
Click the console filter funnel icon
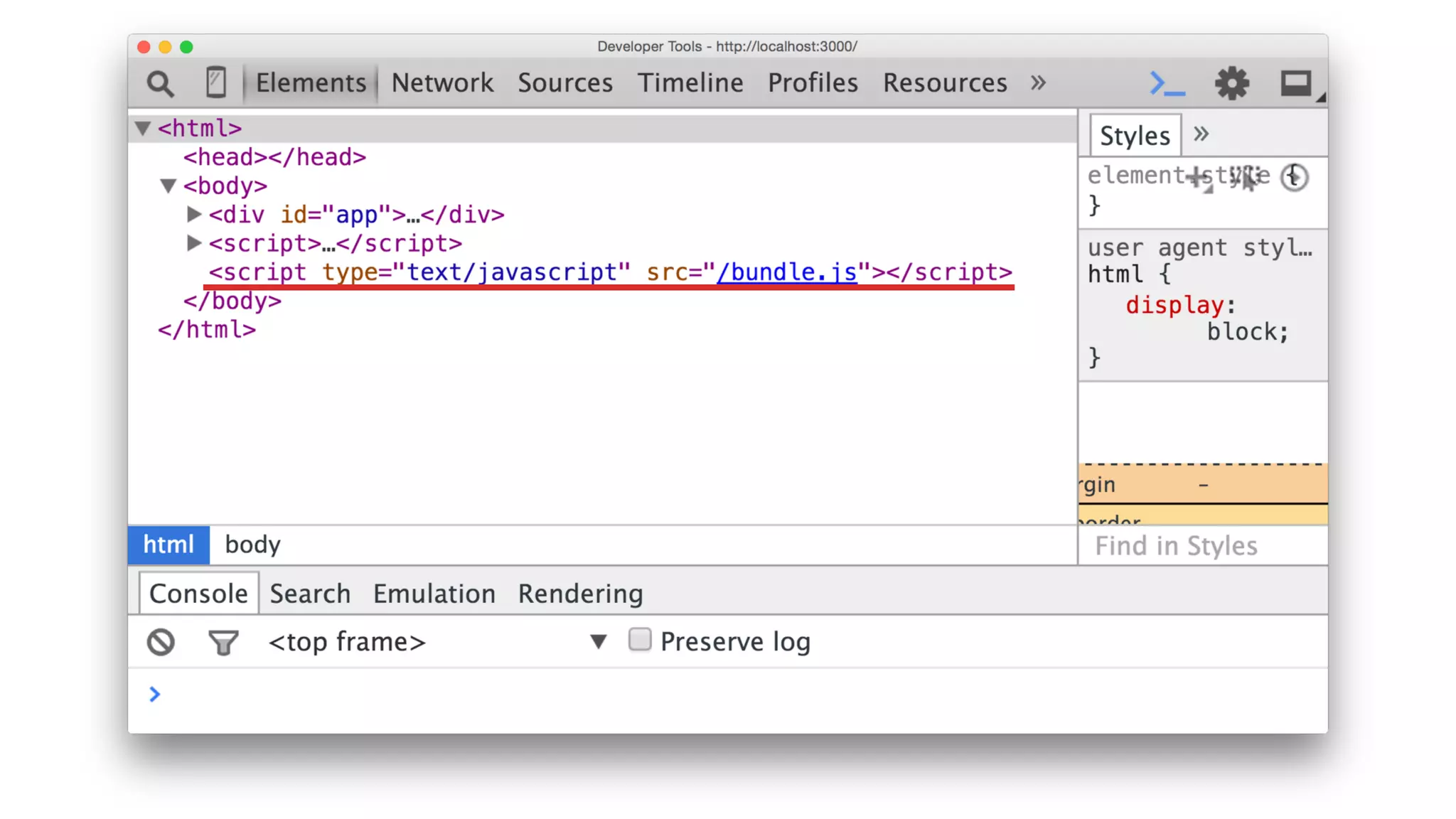click(x=223, y=642)
